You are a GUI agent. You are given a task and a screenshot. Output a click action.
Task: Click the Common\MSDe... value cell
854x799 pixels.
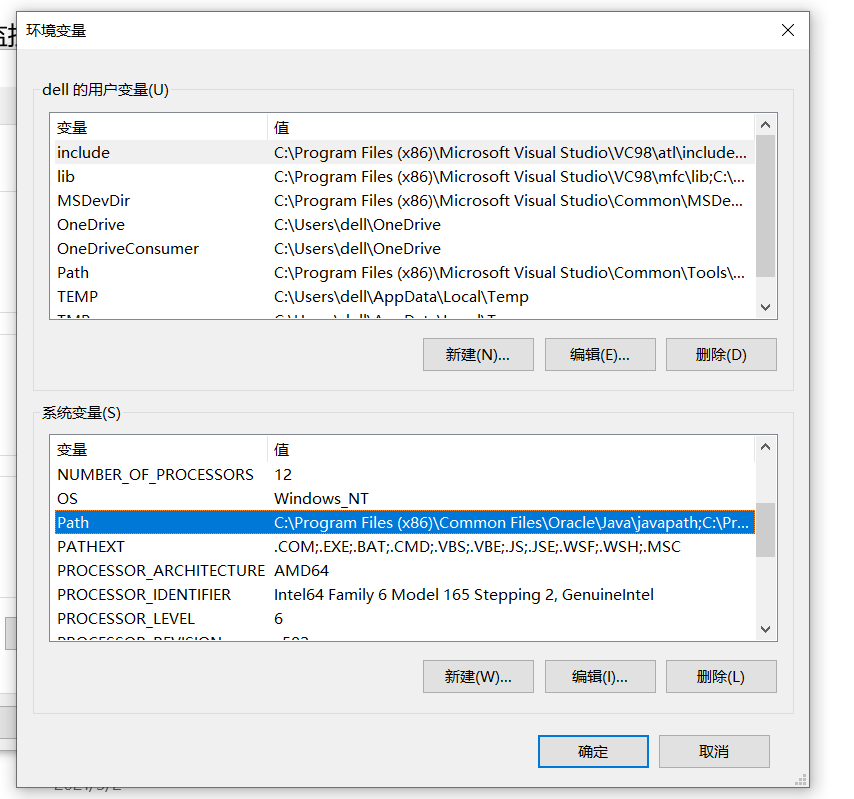tap(508, 200)
